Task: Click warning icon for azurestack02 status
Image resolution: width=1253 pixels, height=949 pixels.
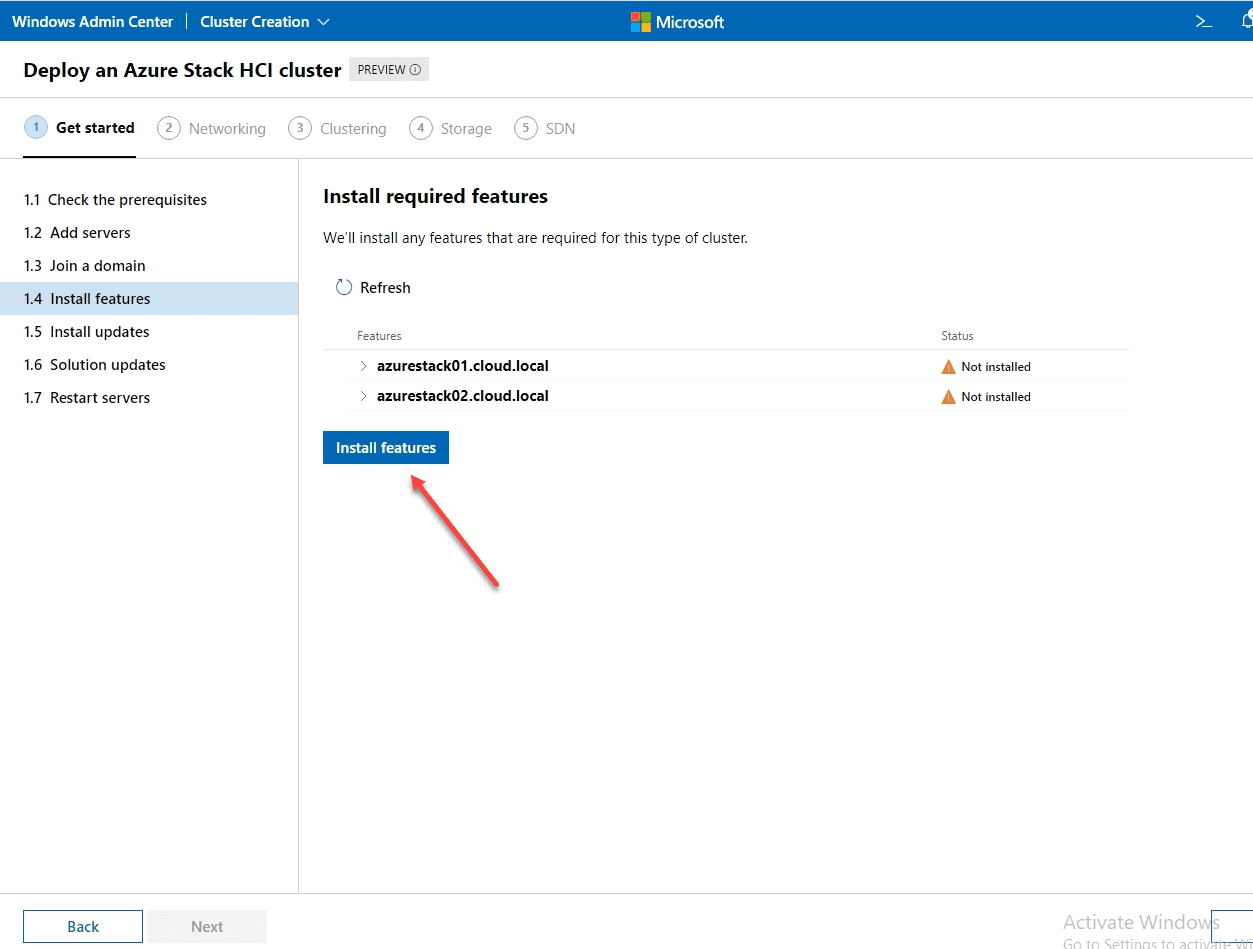Action: coord(949,397)
